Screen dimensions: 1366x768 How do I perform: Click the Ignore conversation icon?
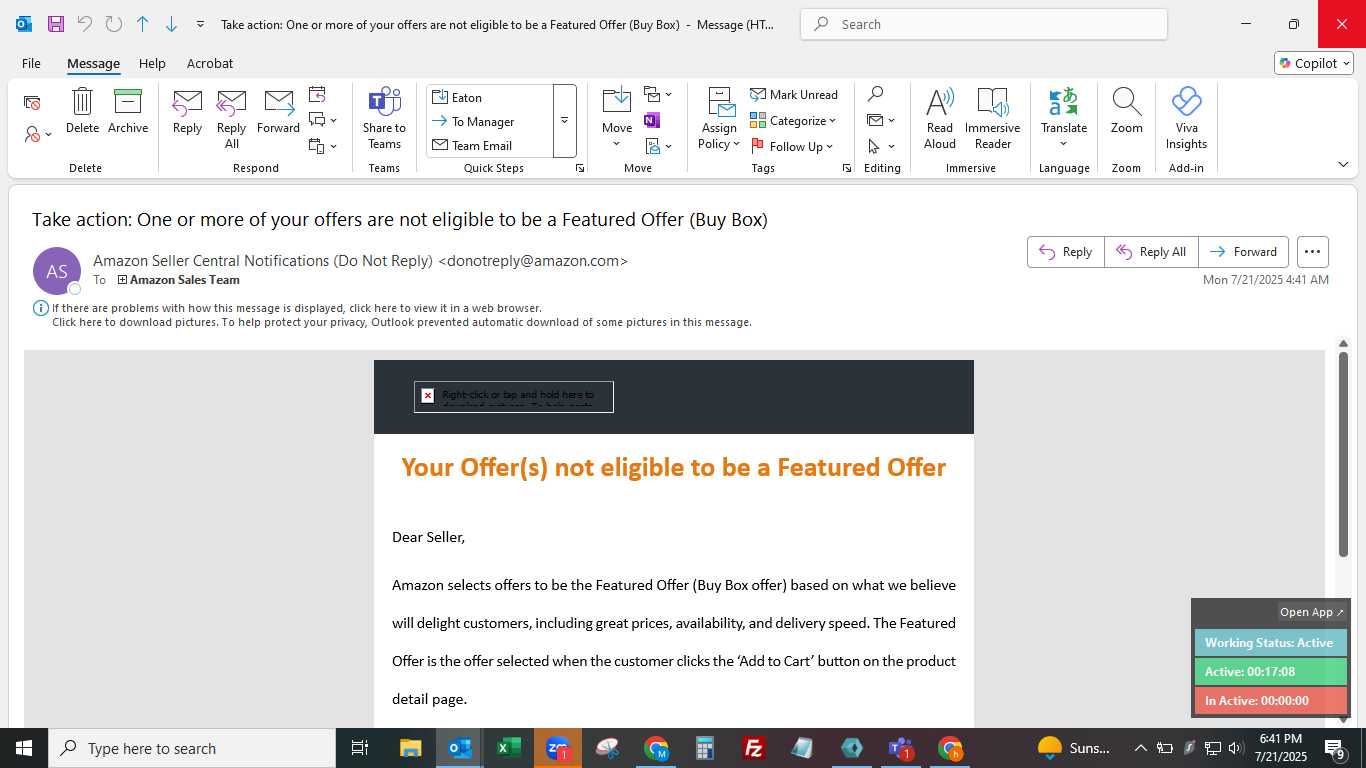32,102
